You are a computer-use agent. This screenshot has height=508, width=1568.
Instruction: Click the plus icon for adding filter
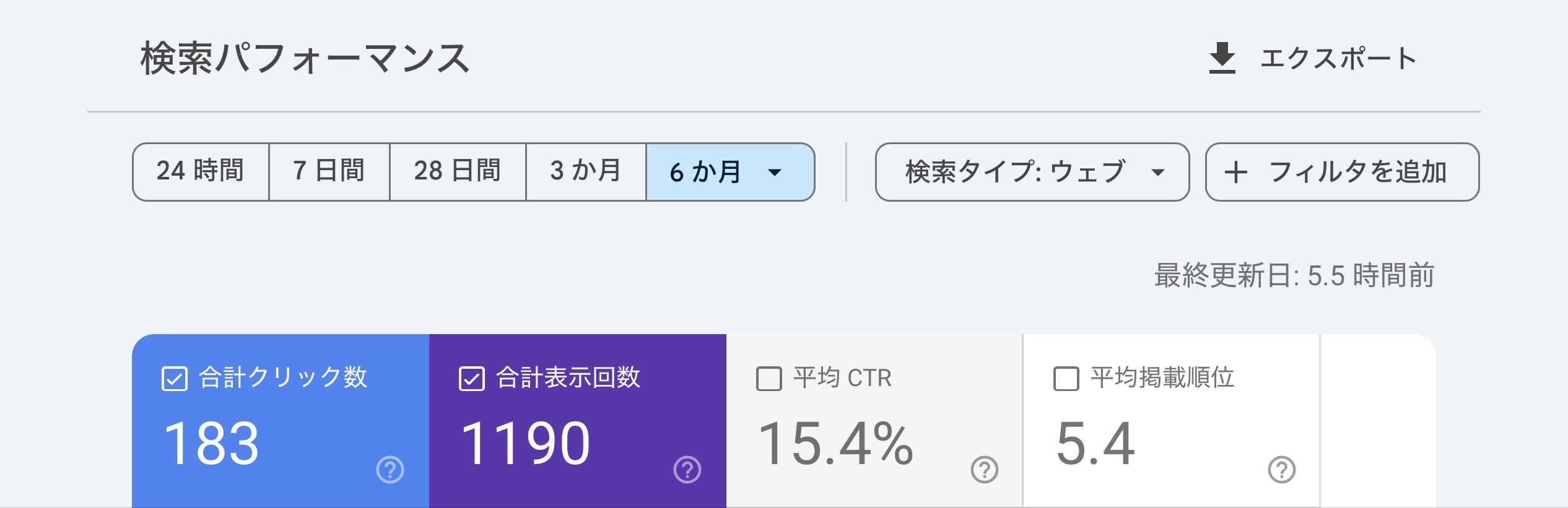pyautogui.click(x=1235, y=172)
